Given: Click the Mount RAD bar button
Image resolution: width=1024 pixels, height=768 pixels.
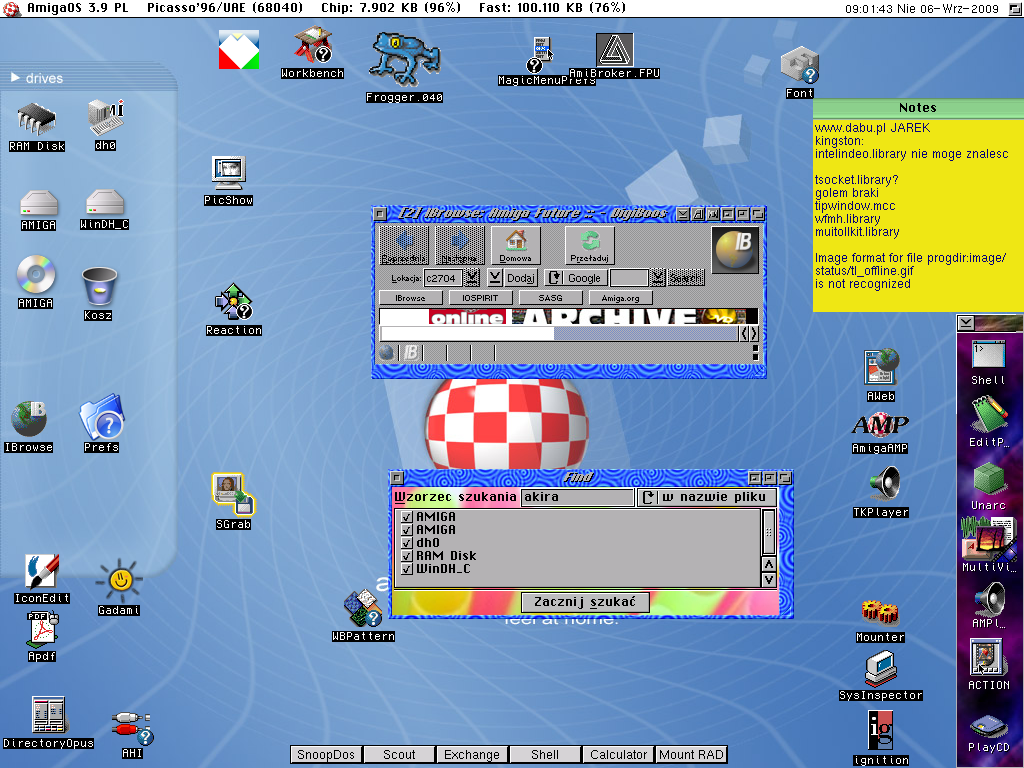Looking at the screenshot, I should pyautogui.click(x=691, y=754).
